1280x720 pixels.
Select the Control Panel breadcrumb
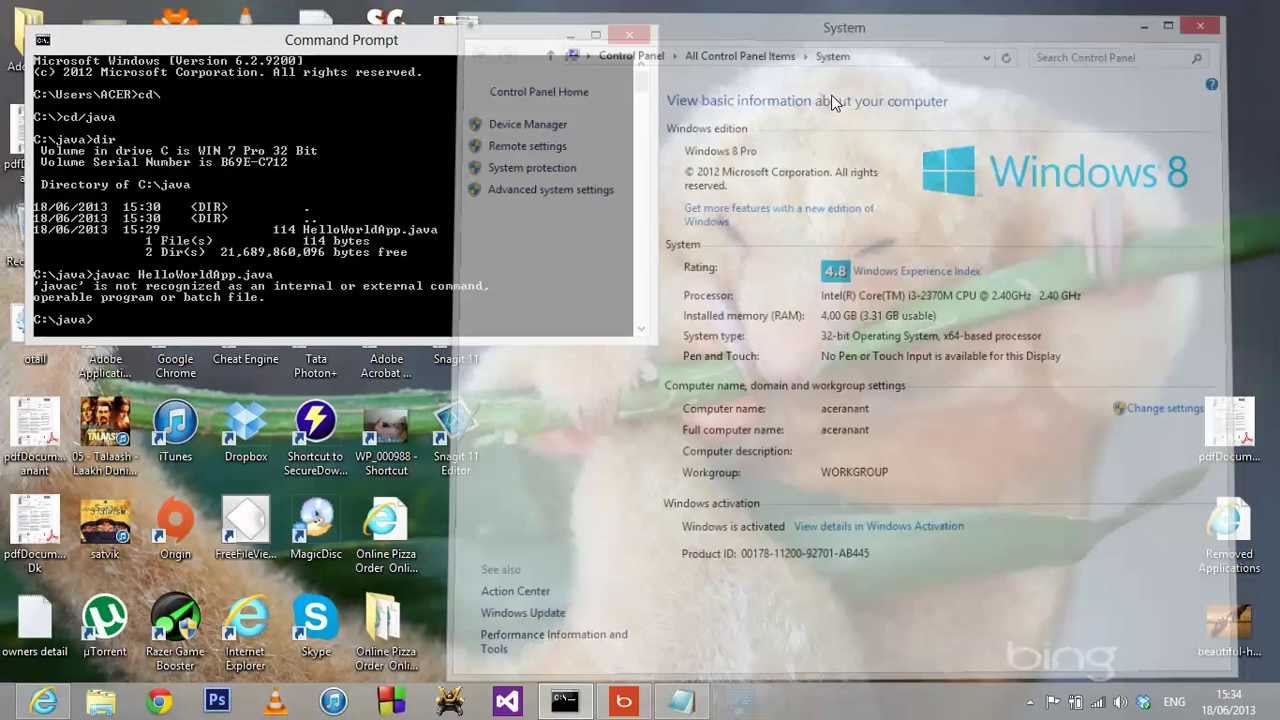tap(631, 57)
